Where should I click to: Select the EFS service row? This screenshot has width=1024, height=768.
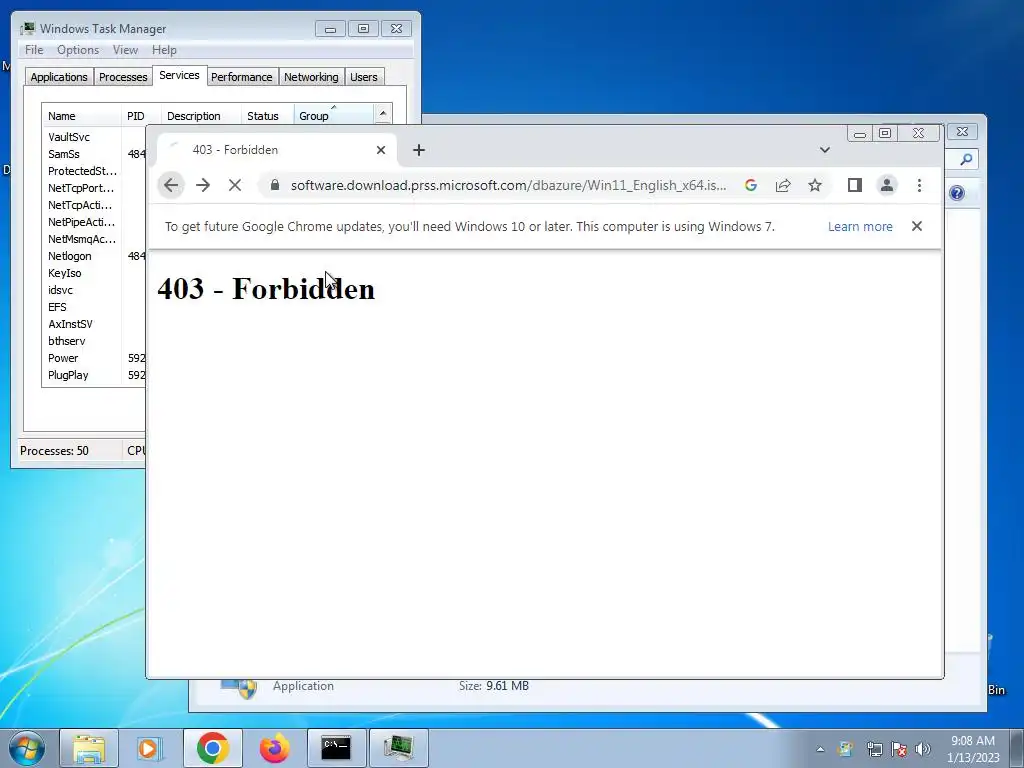[x=57, y=307]
